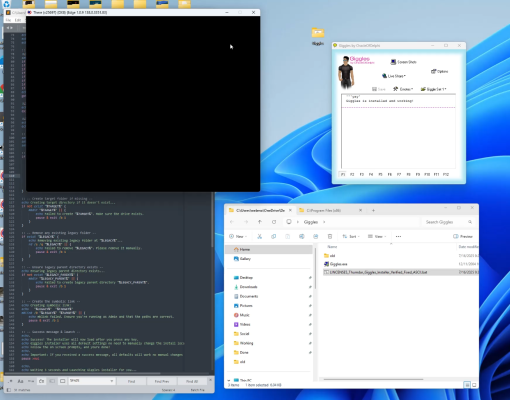Select the Giggles.exe file
The width and height of the screenshot is (510, 400).
(x=335, y=264)
